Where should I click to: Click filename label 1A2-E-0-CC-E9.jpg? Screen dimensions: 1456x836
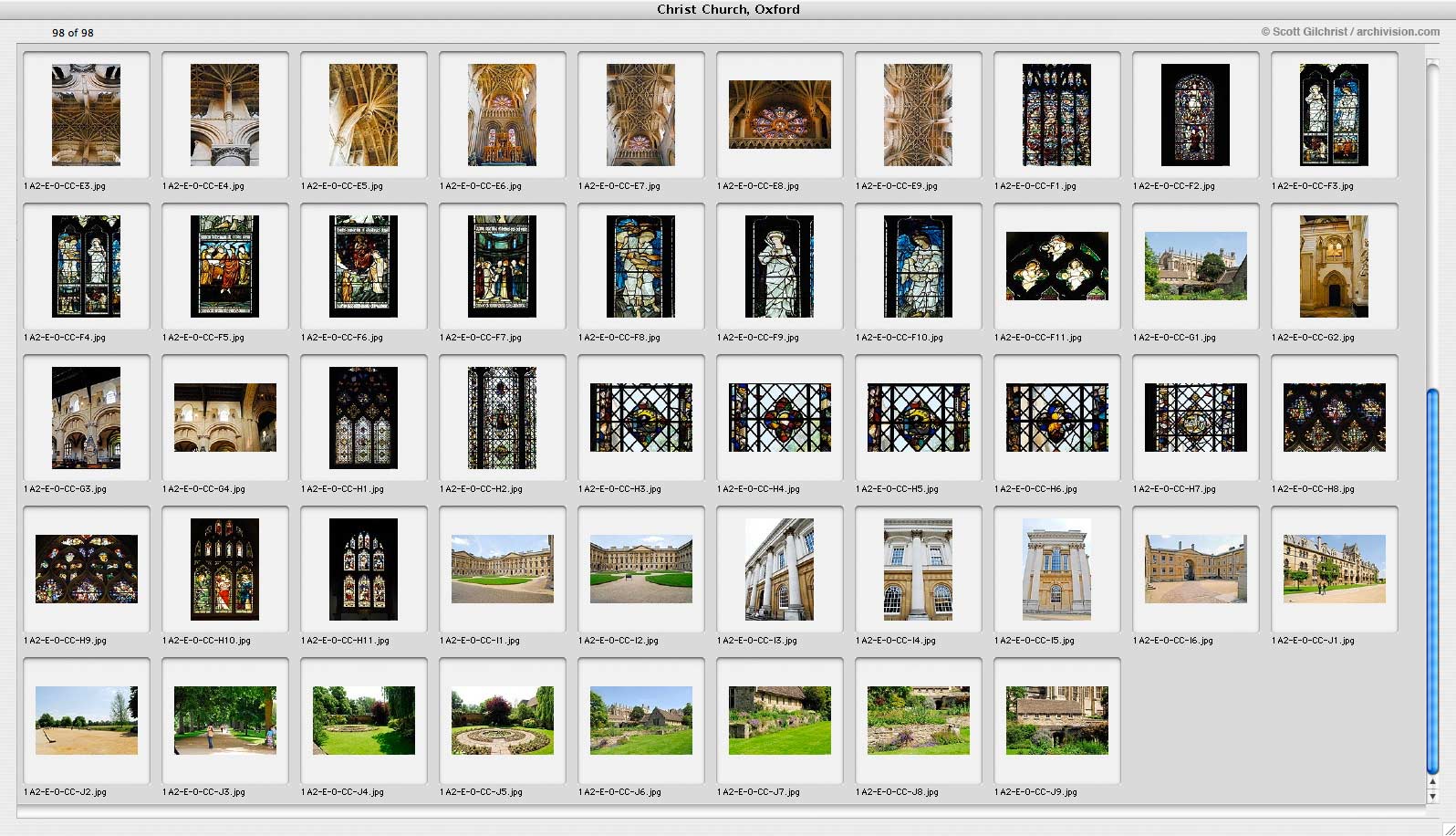[897, 186]
